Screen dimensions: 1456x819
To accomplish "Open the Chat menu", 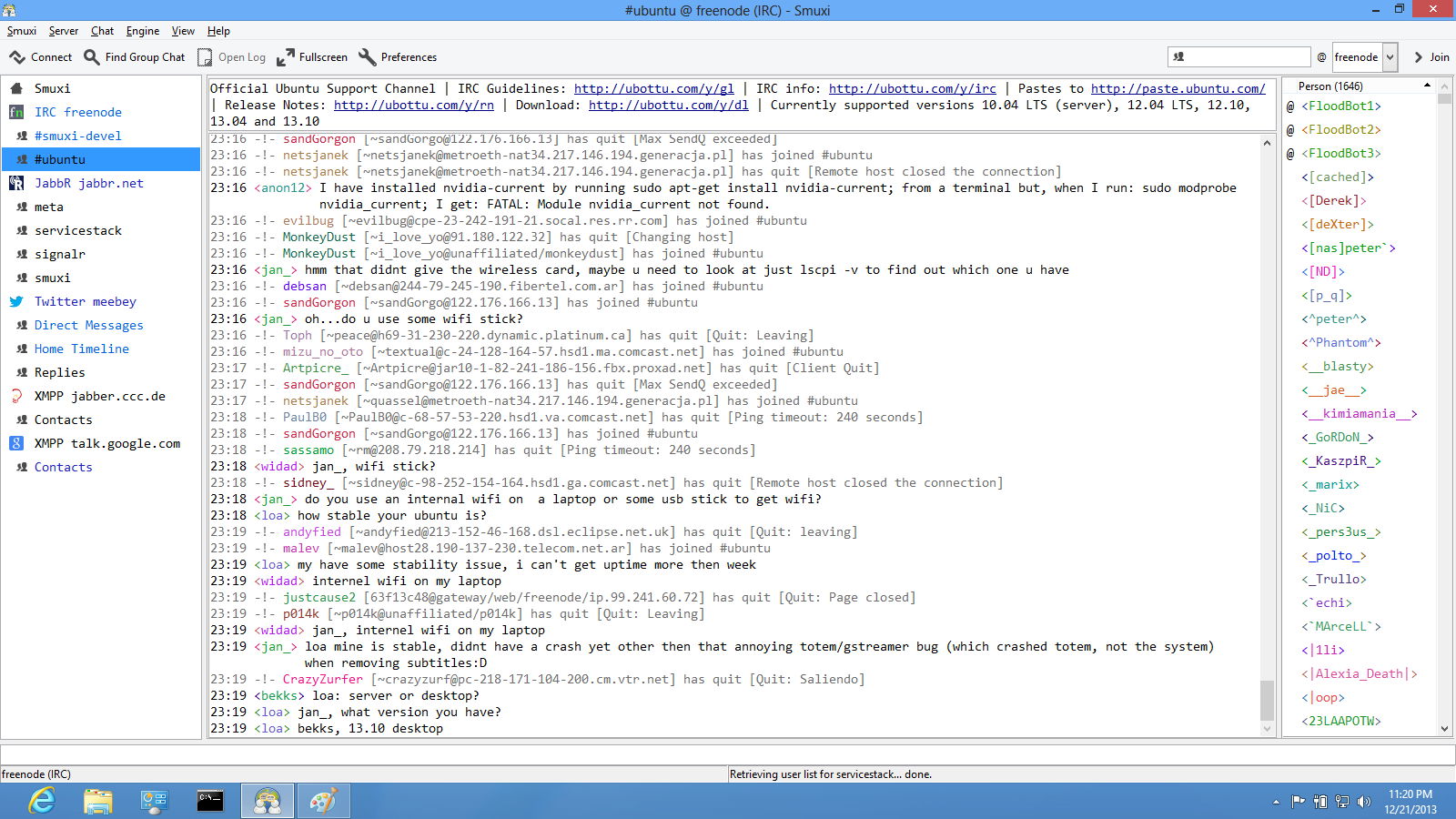I will 102,31.
